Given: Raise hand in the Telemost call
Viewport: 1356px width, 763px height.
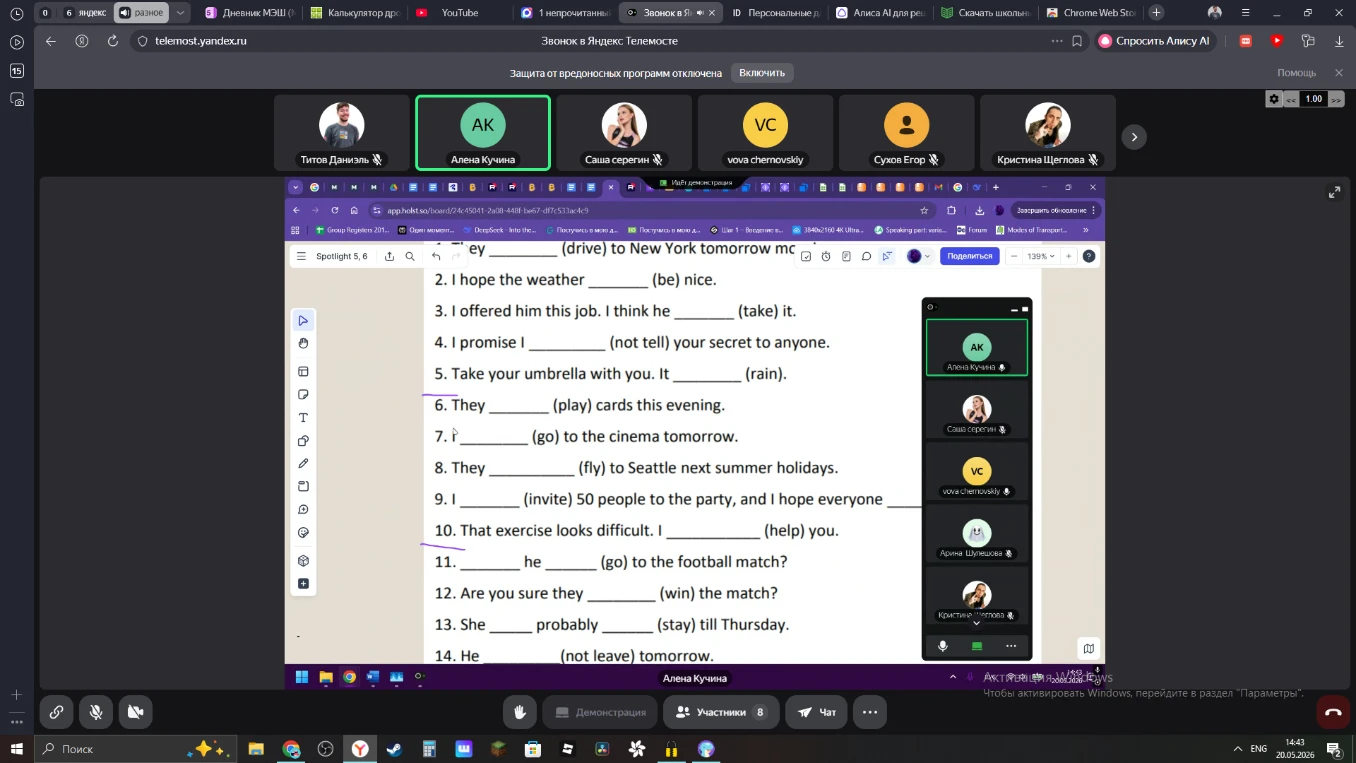Looking at the screenshot, I should click(x=520, y=712).
